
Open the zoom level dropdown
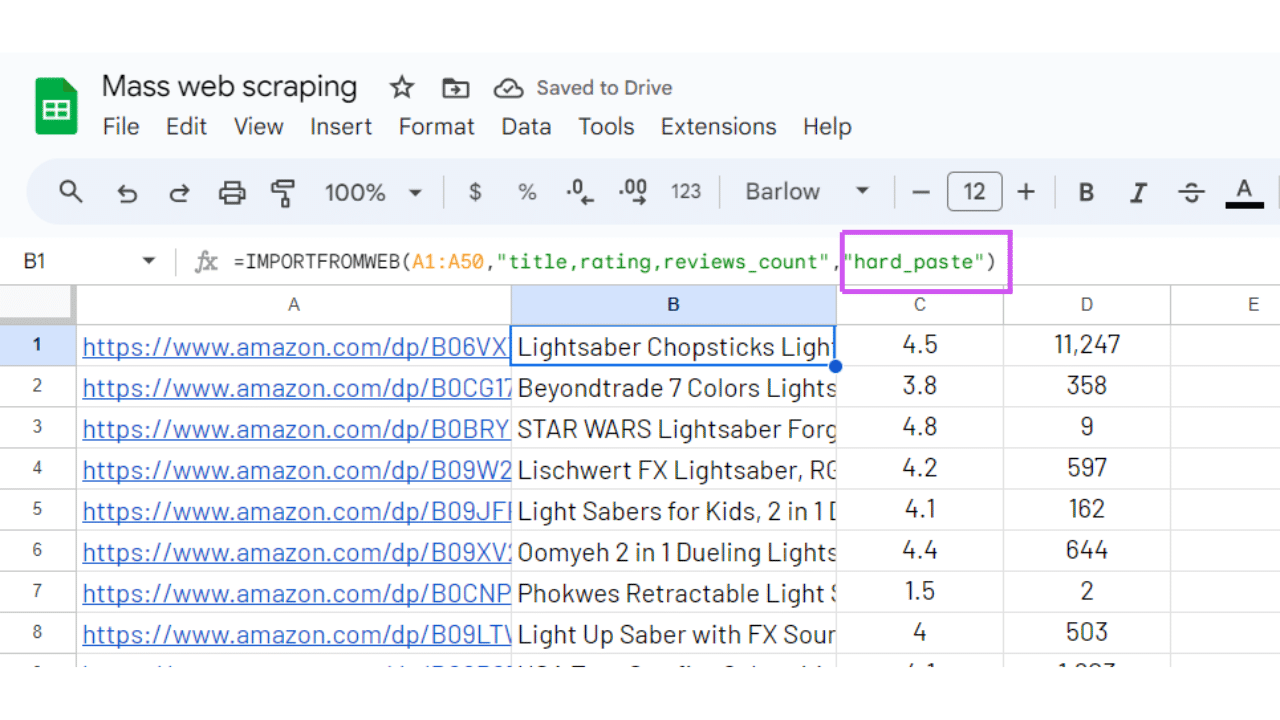(x=372, y=192)
